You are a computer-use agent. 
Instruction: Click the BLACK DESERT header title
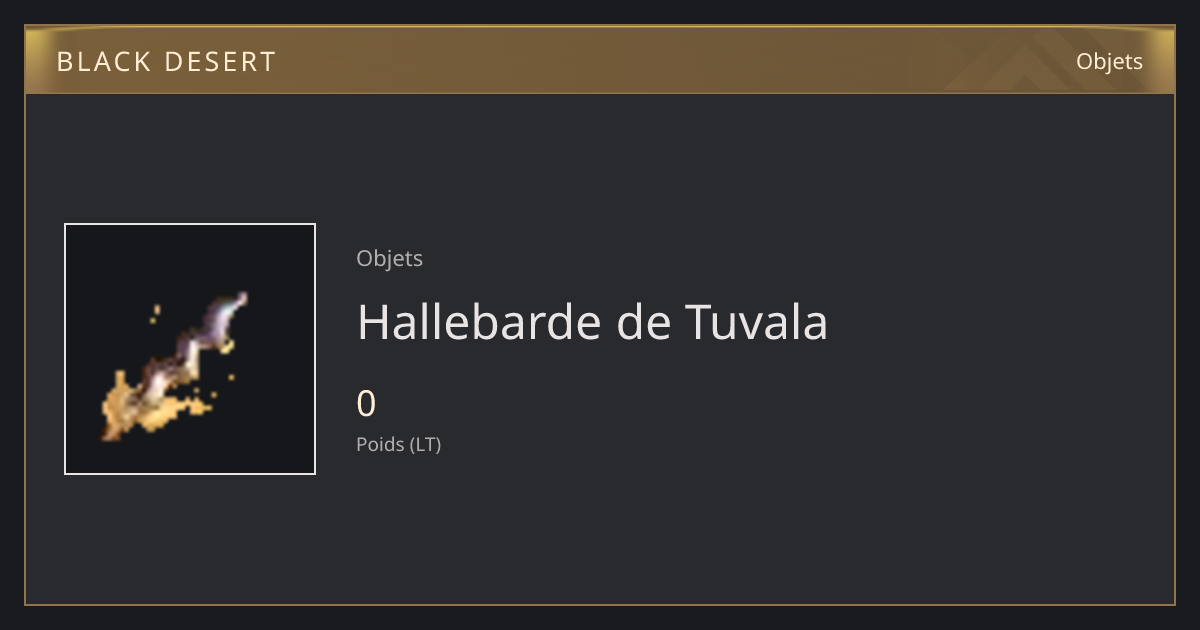click(166, 62)
